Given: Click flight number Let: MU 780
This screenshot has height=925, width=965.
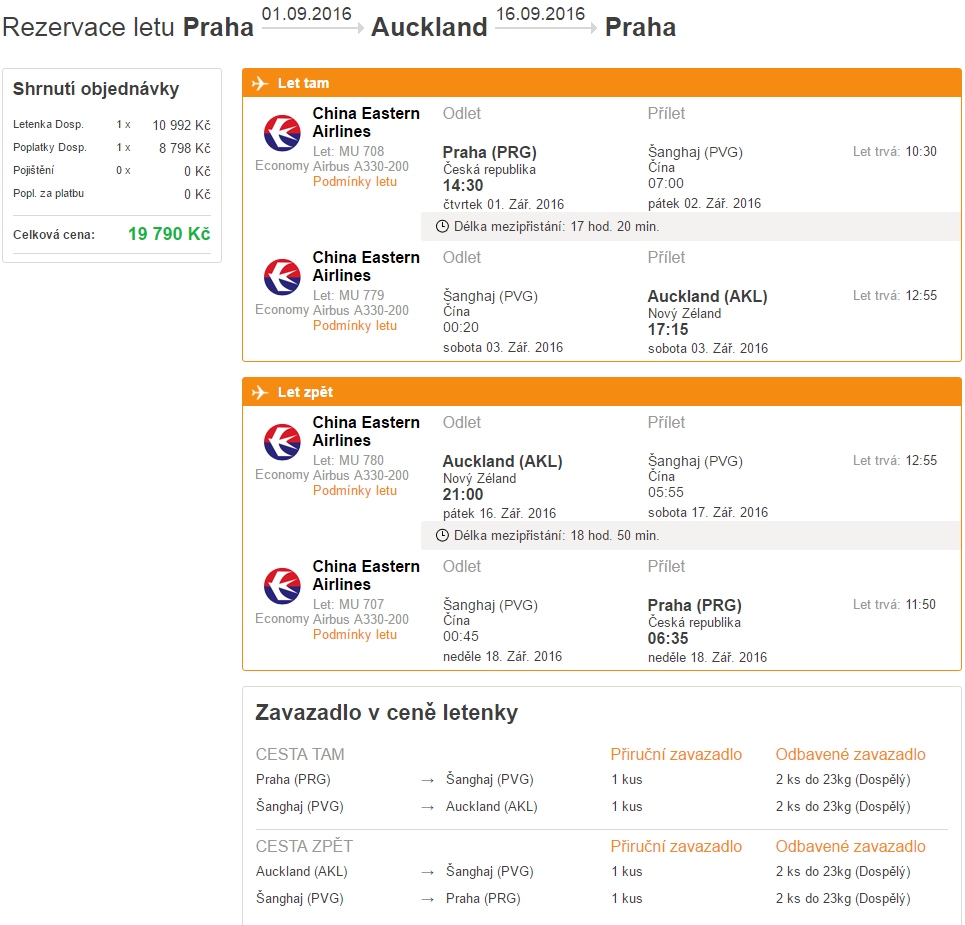Looking at the screenshot, I should pos(348,460).
